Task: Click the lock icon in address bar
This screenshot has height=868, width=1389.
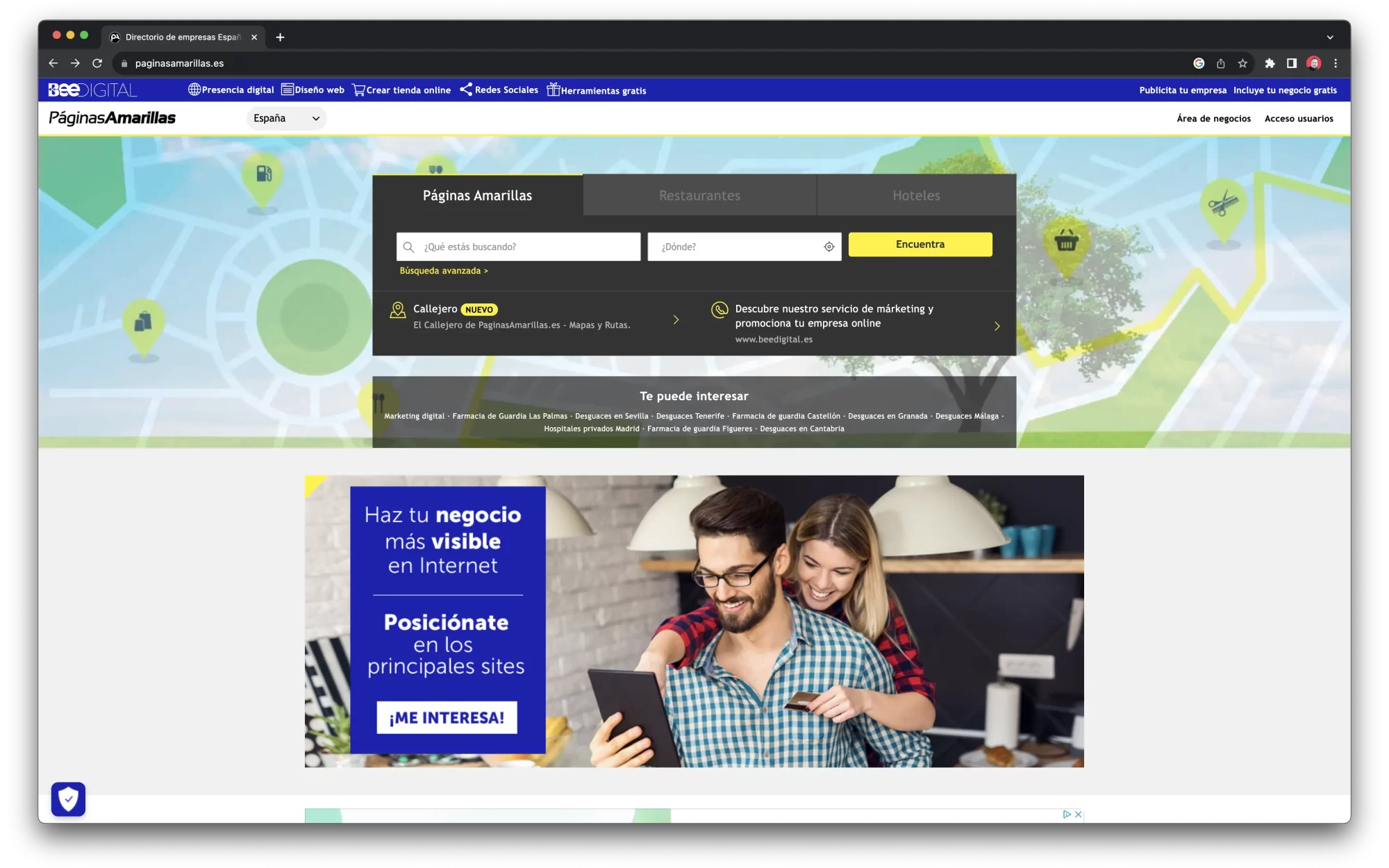Action: pos(124,63)
